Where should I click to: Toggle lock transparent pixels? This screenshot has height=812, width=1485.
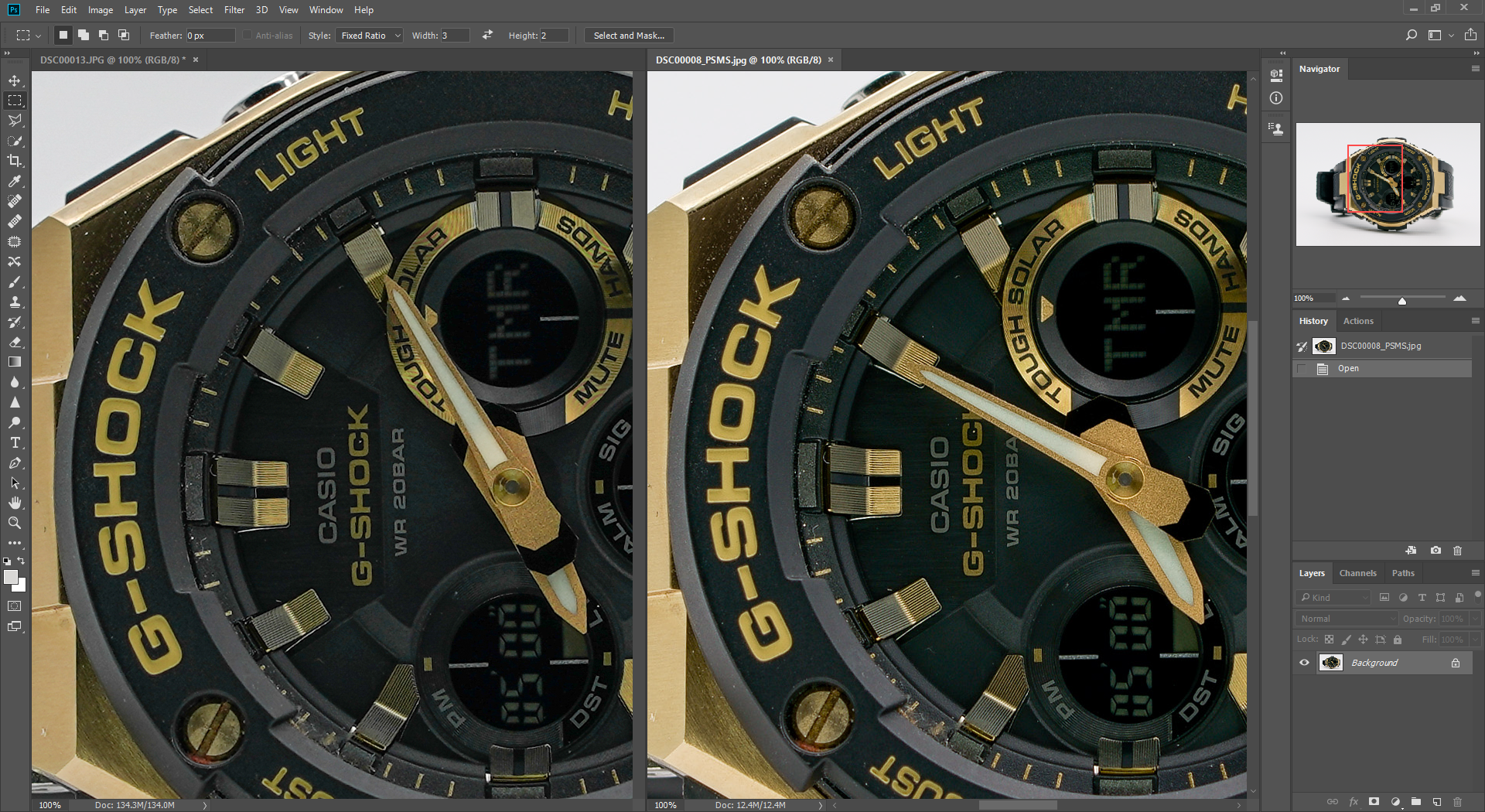pos(1329,640)
